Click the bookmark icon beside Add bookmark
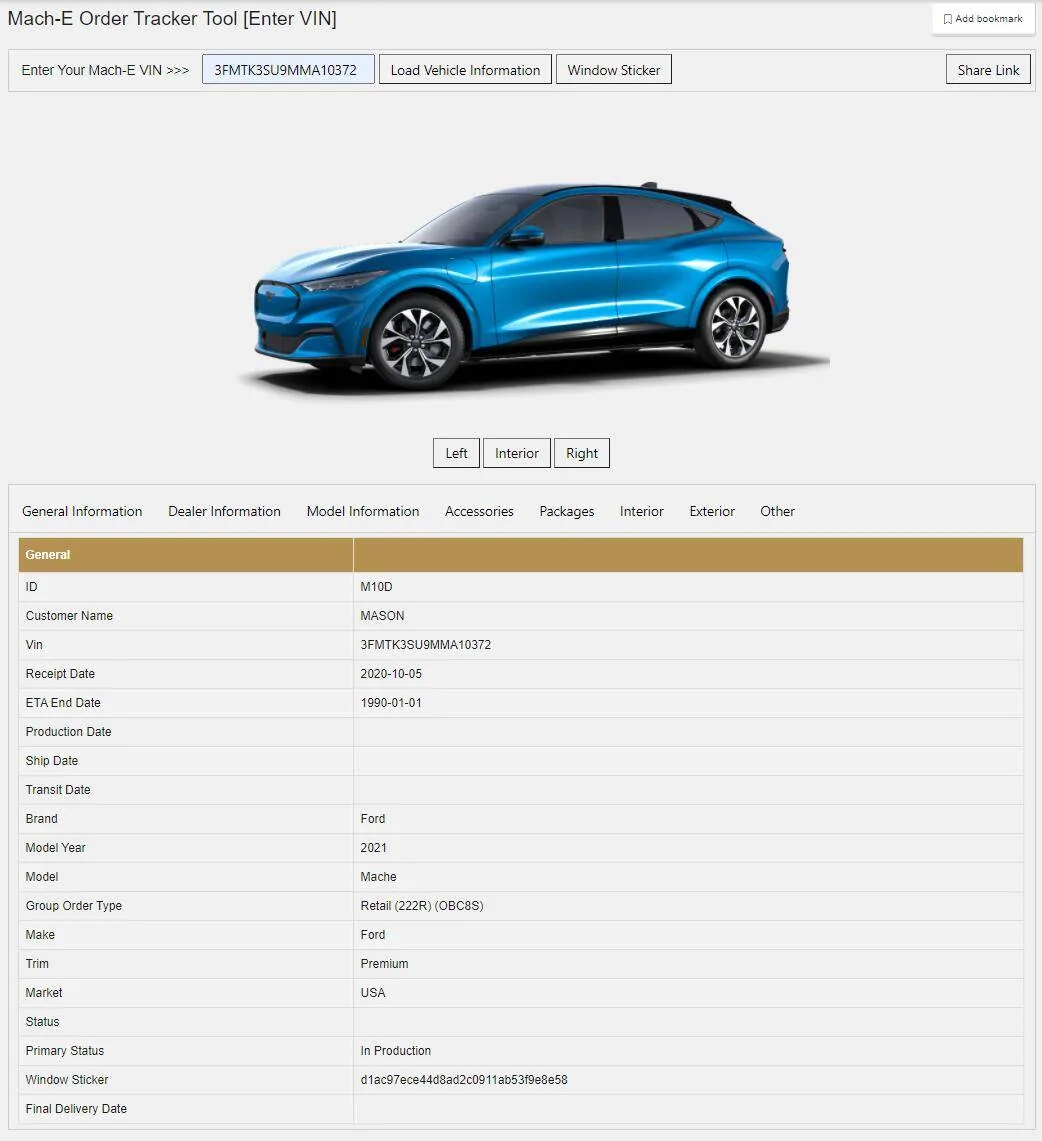This screenshot has width=1042, height=1141. [x=947, y=19]
